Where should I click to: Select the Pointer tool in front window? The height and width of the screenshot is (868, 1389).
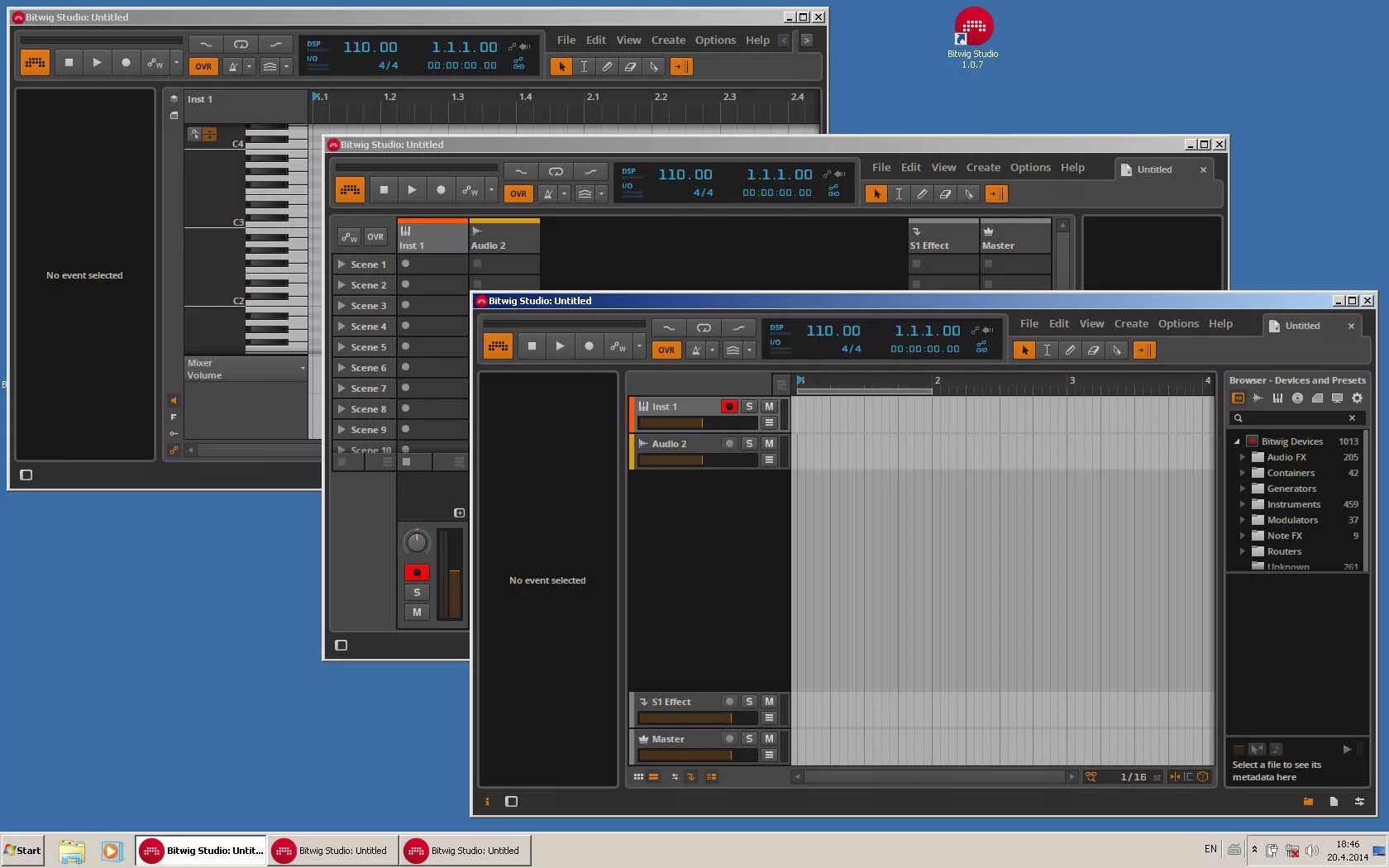[x=1024, y=350]
